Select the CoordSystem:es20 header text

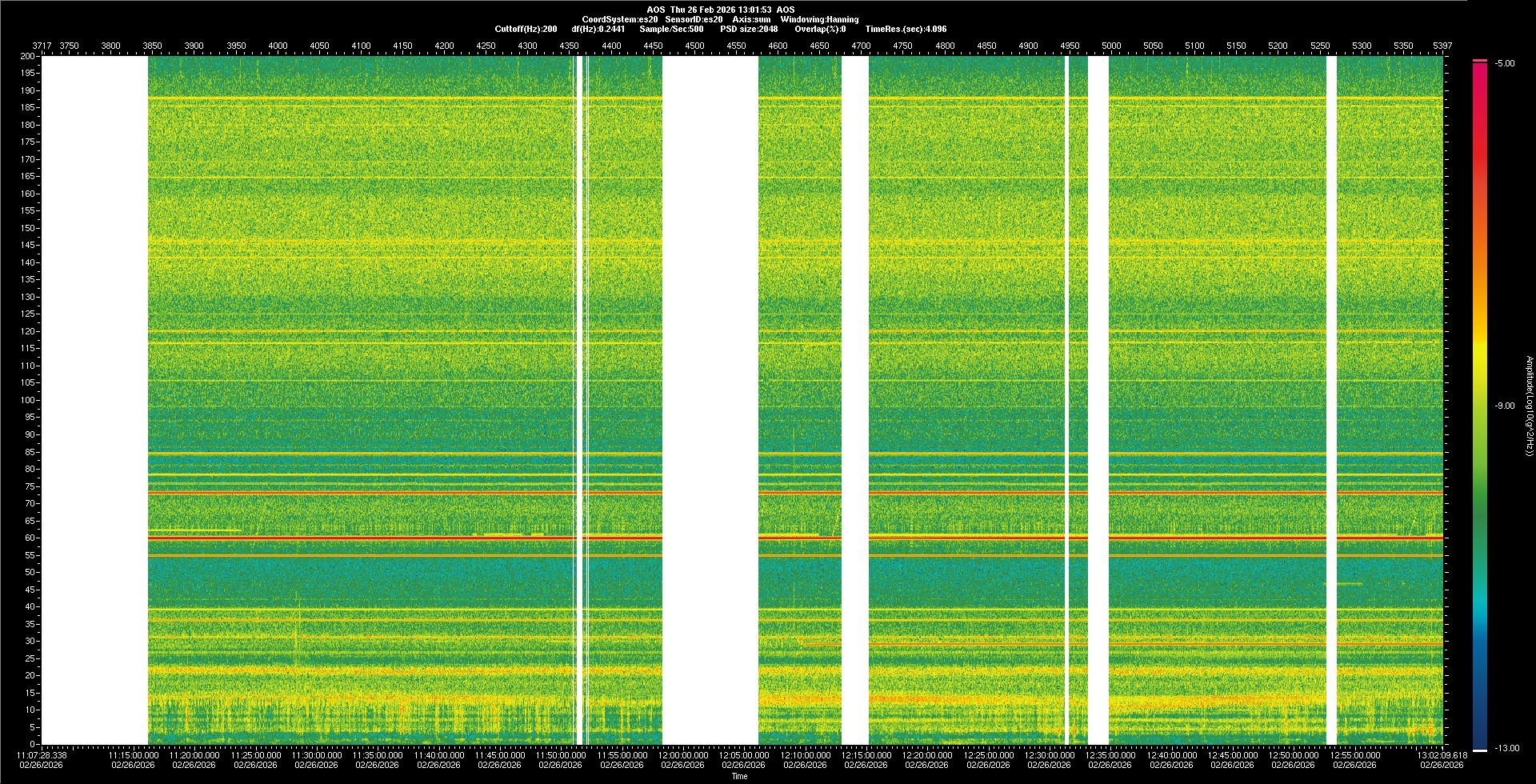coord(620,19)
